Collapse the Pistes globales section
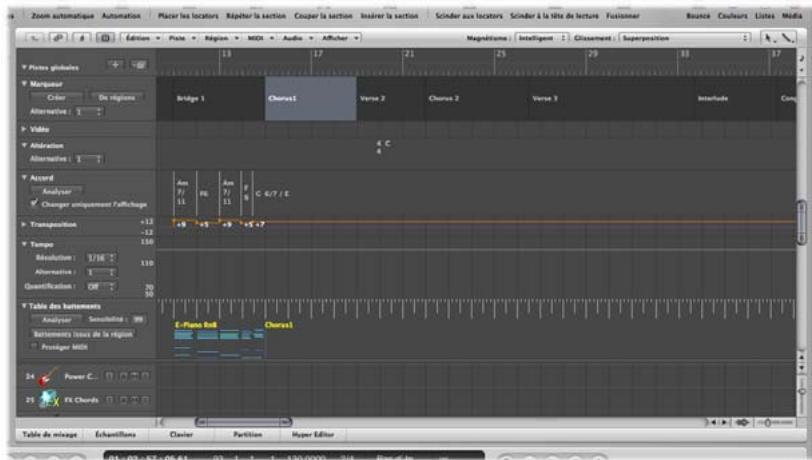 (x=24, y=67)
